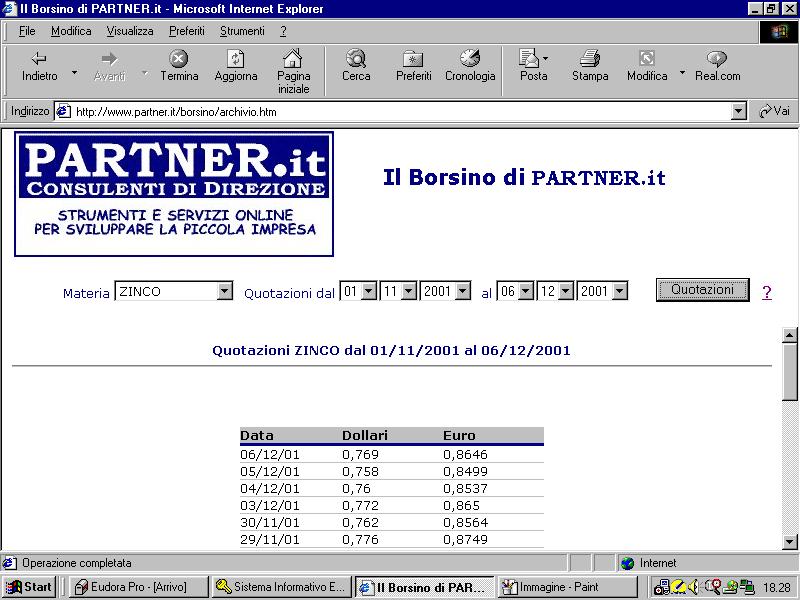Select the 29/11/01 date cell
The height and width of the screenshot is (600, 800).
(270, 539)
